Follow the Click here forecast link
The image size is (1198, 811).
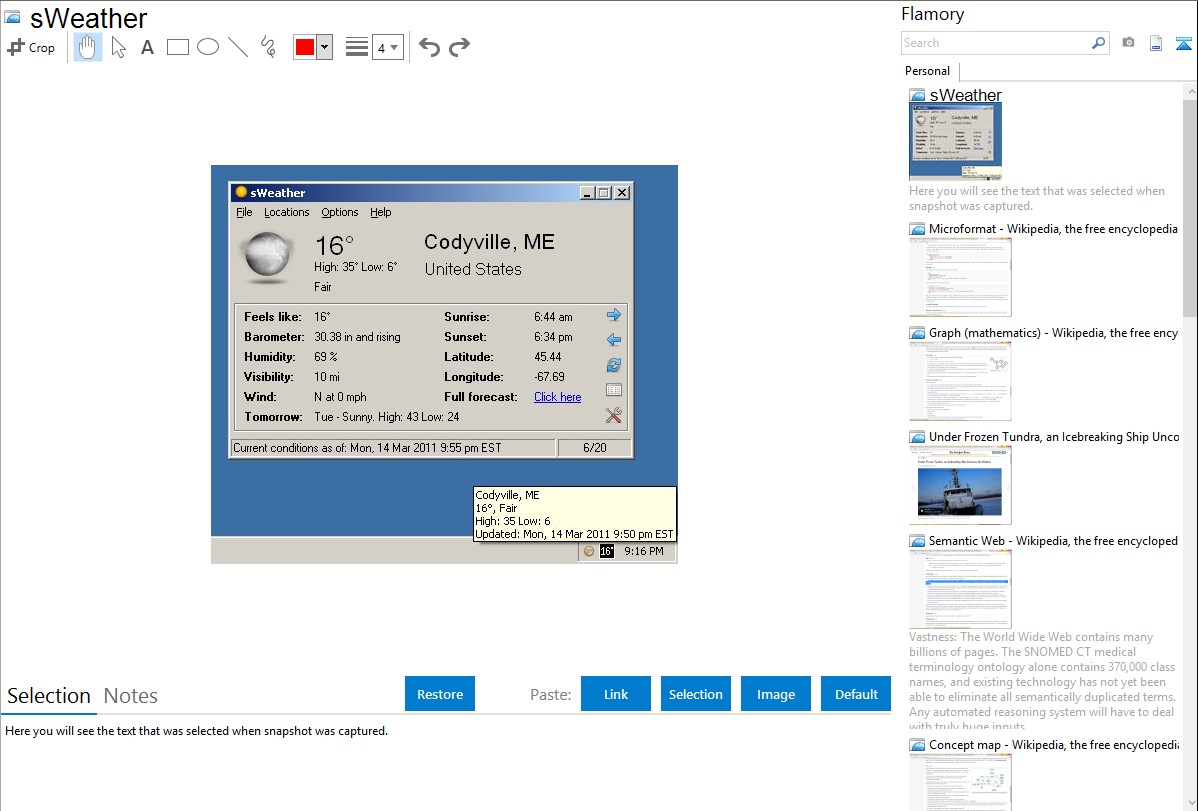click(558, 397)
